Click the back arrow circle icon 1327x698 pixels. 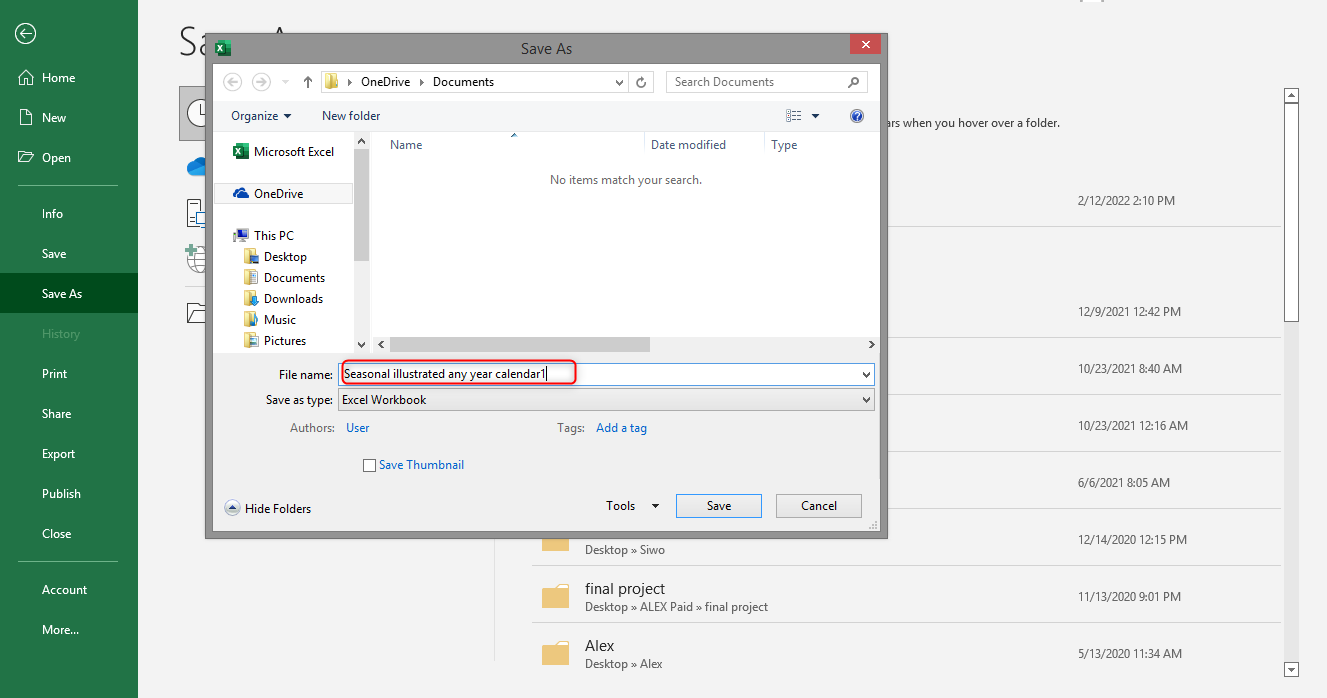(x=26, y=34)
